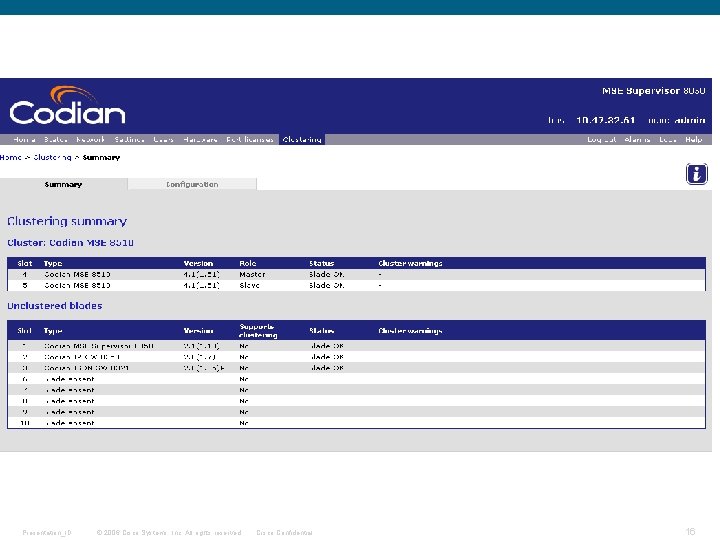Go to the Network menu
This screenshot has width=720, height=540.
90,140
